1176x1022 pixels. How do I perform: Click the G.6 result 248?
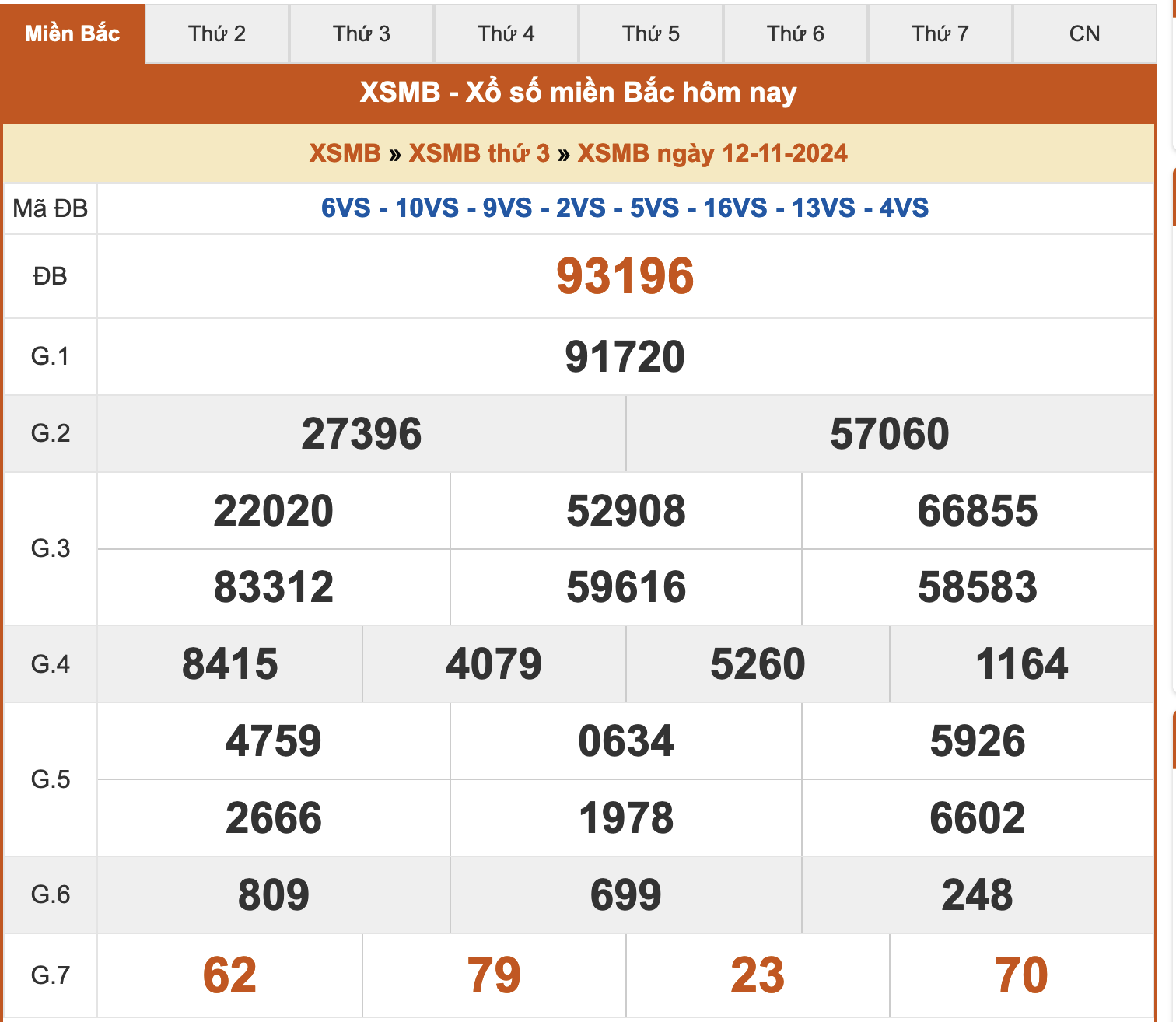[x=978, y=895]
